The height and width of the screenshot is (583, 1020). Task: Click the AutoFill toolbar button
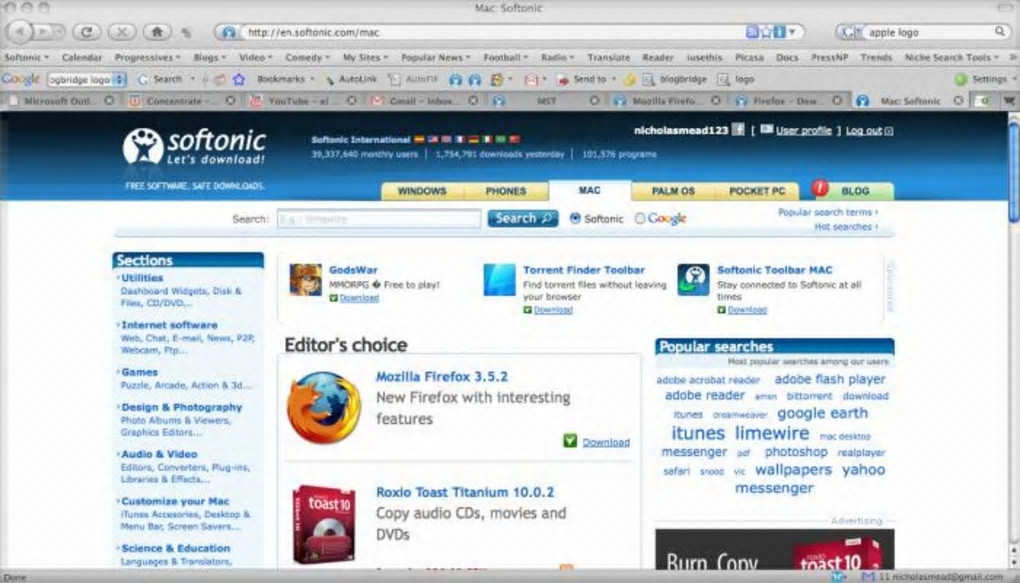[x=413, y=79]
